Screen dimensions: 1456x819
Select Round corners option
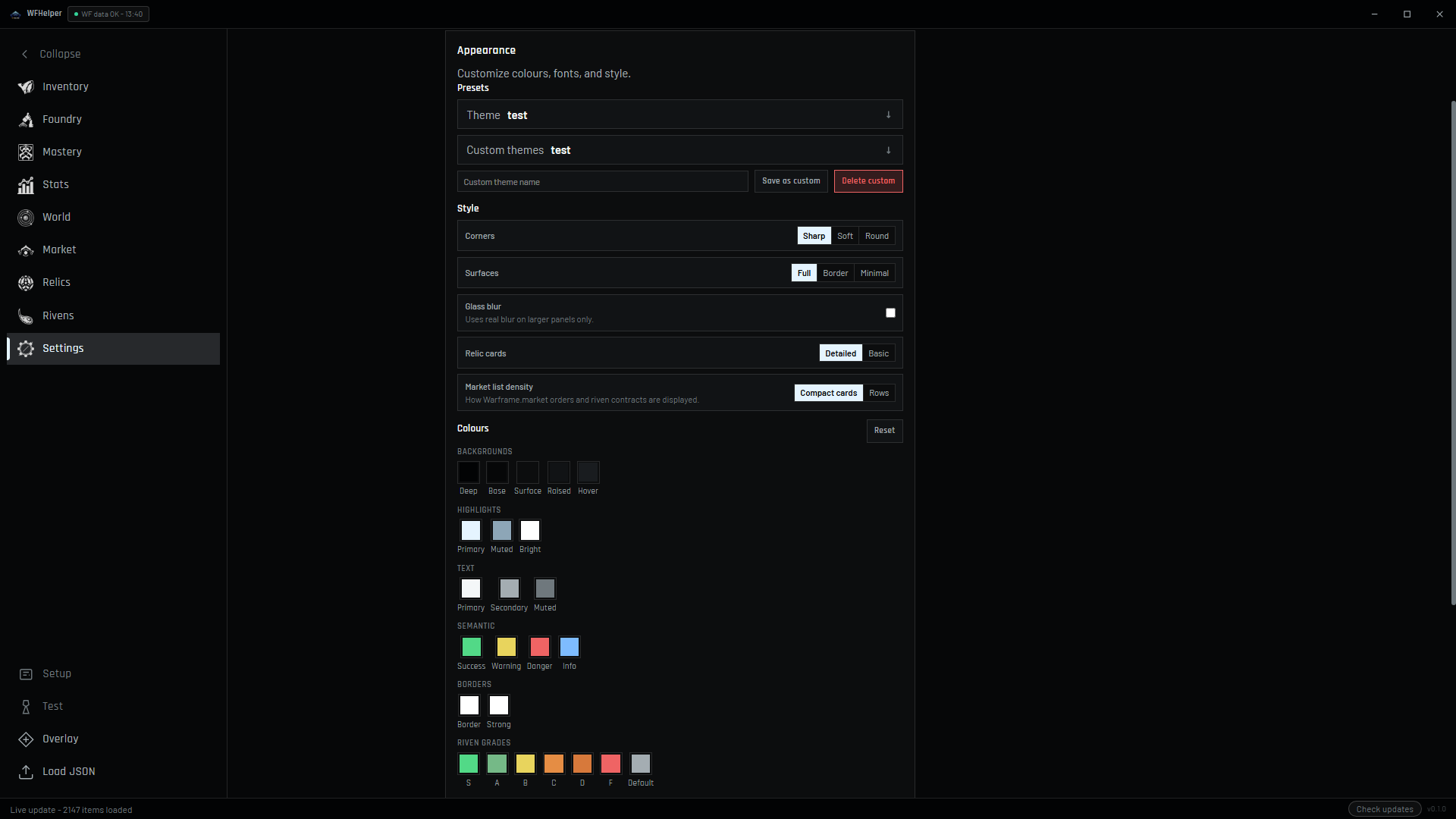point(877,236)
